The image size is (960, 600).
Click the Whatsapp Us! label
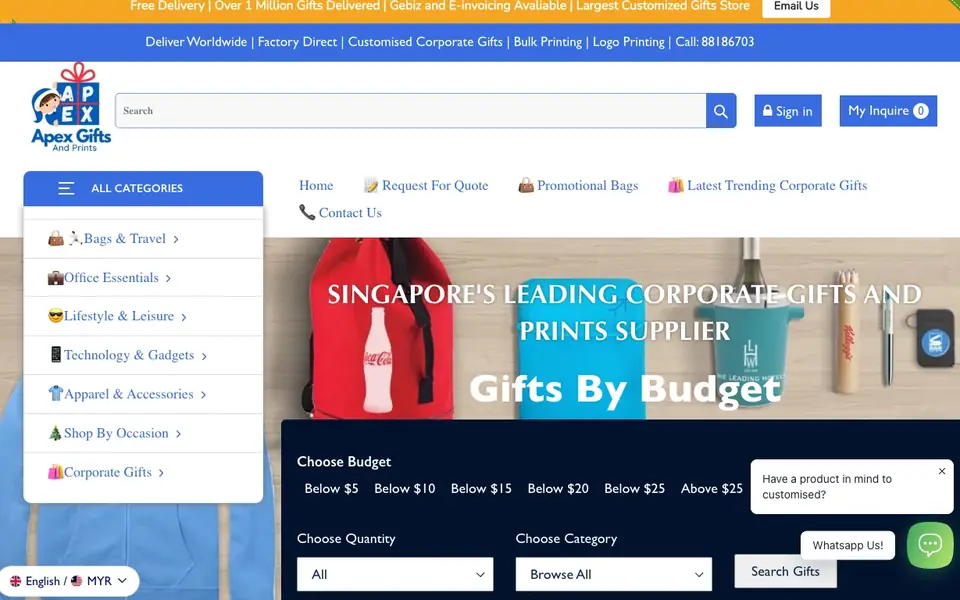click(x=847, y=546)
